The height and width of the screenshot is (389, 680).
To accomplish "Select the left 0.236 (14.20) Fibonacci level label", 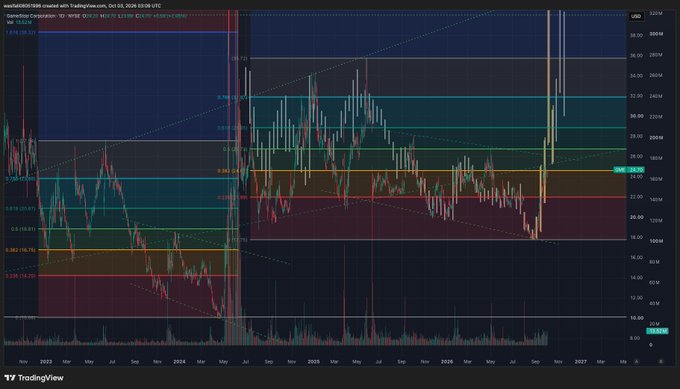I will click(x=20, y=276).
